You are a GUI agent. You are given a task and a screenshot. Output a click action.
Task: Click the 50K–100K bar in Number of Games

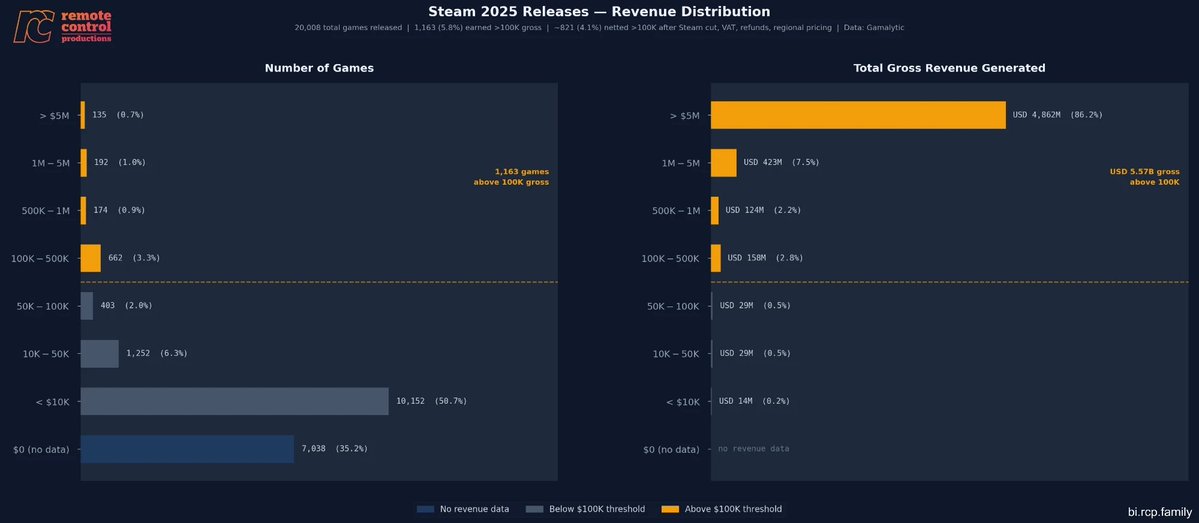[86, 306]
